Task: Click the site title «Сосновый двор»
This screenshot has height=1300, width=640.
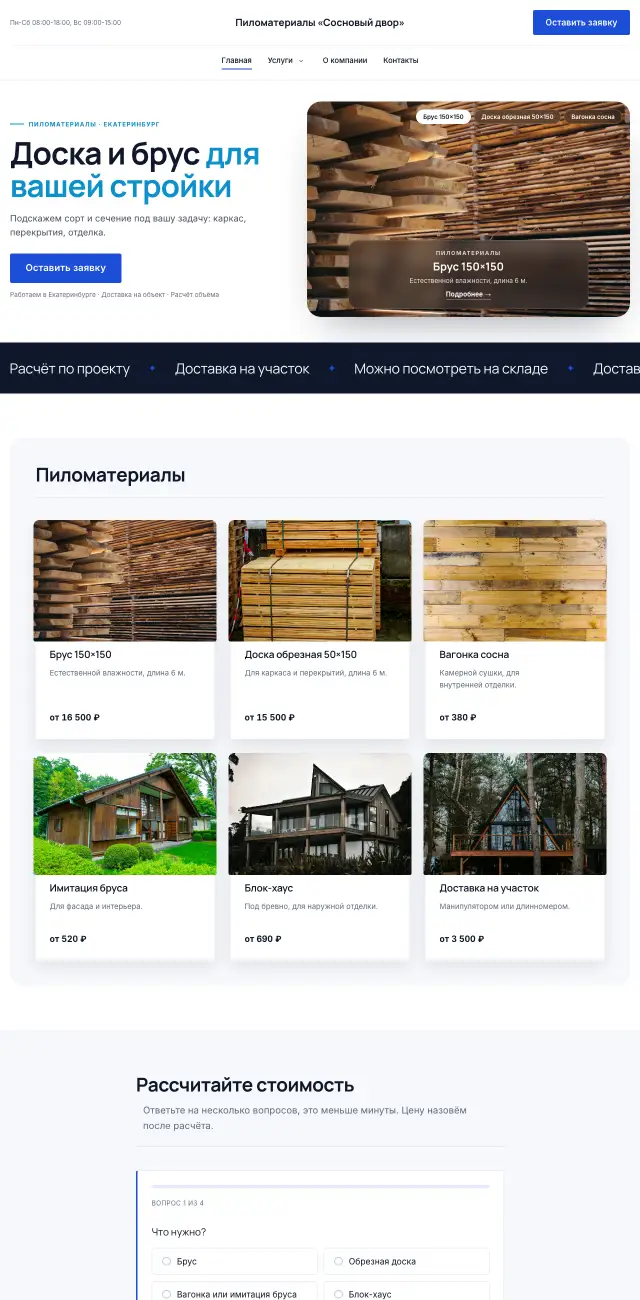Action: pyautogui.click(x=320, y=22)
